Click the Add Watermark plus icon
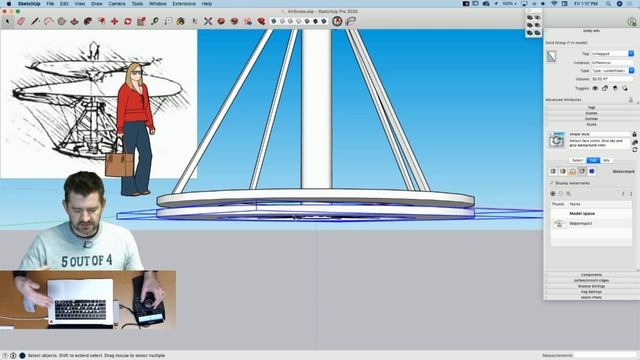This screenshot has width=640, height=360. (553, 193)
